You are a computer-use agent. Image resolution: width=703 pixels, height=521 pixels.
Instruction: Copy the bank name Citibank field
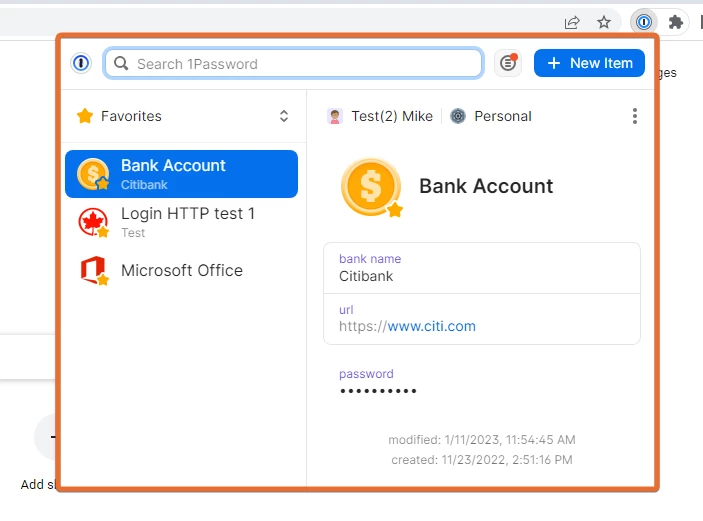[x=482, y=268]
